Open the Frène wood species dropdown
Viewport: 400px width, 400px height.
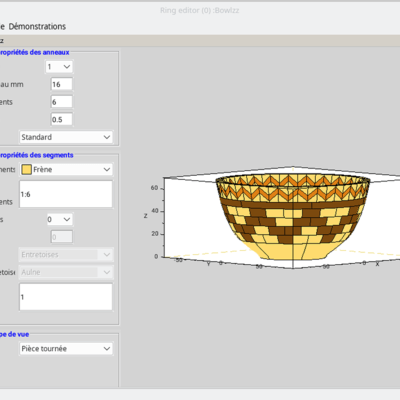(x=66, y=169)
